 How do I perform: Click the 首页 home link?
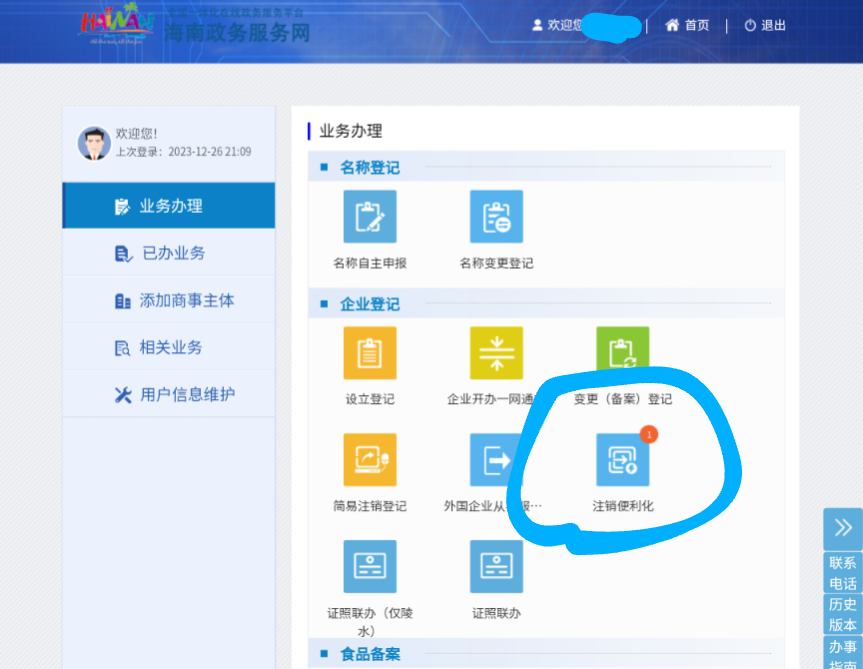coord(687,25)
